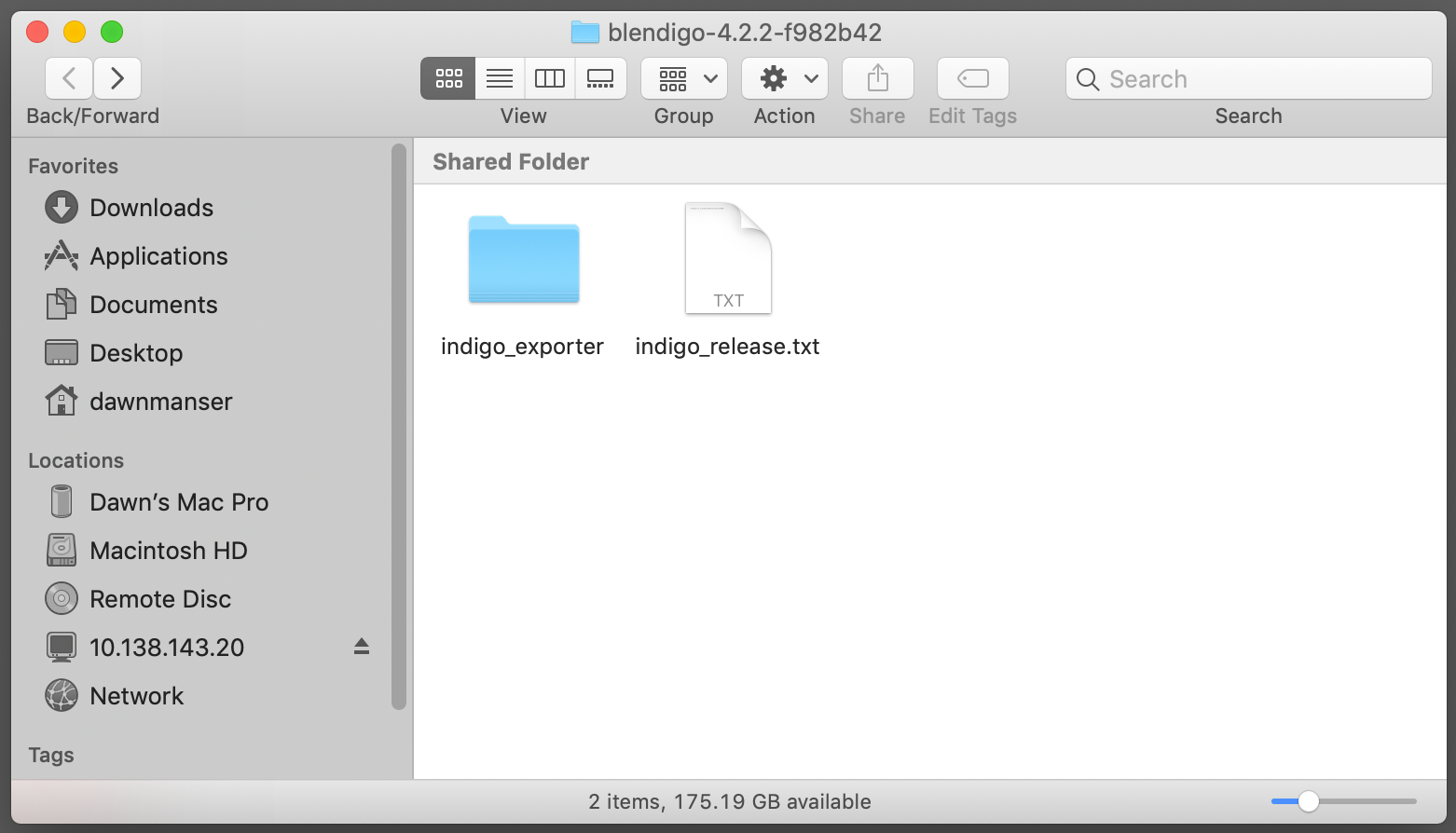The width and height of the screenshot is (1456, 833).
Task: Switch to list view mode
Action: [500, 78]
